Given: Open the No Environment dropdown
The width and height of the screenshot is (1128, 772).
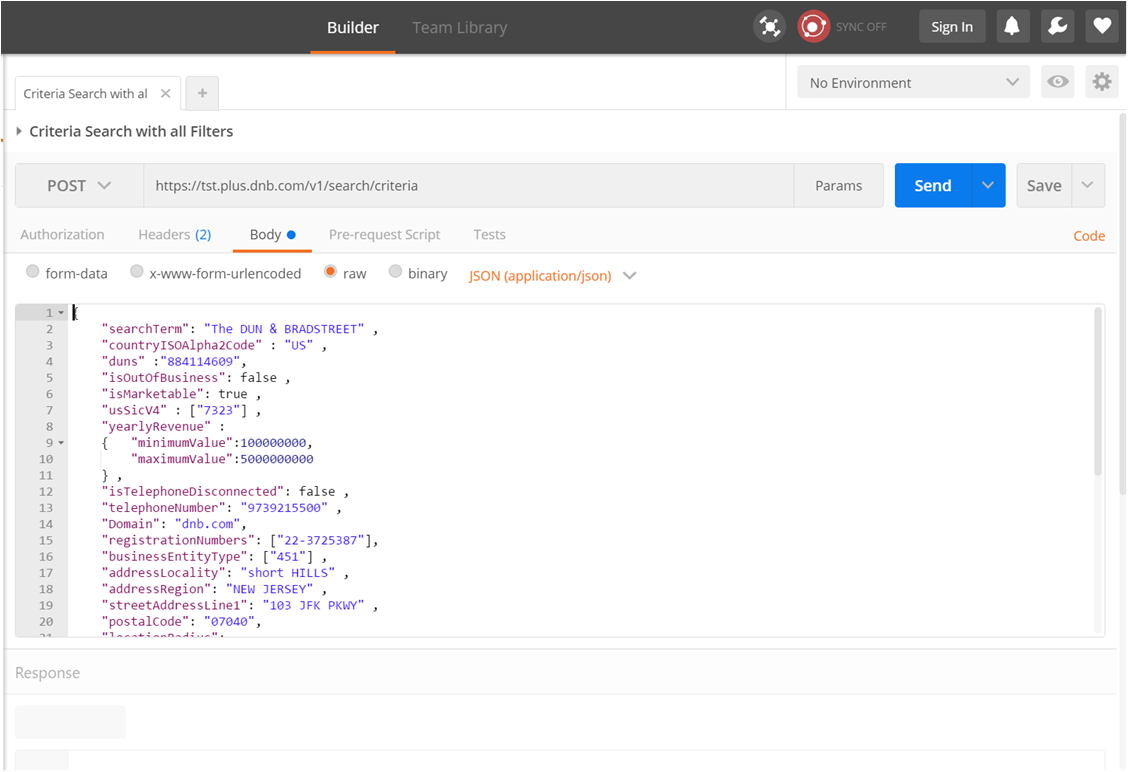Looking at the screenshot, I should (x=913, y=82).
